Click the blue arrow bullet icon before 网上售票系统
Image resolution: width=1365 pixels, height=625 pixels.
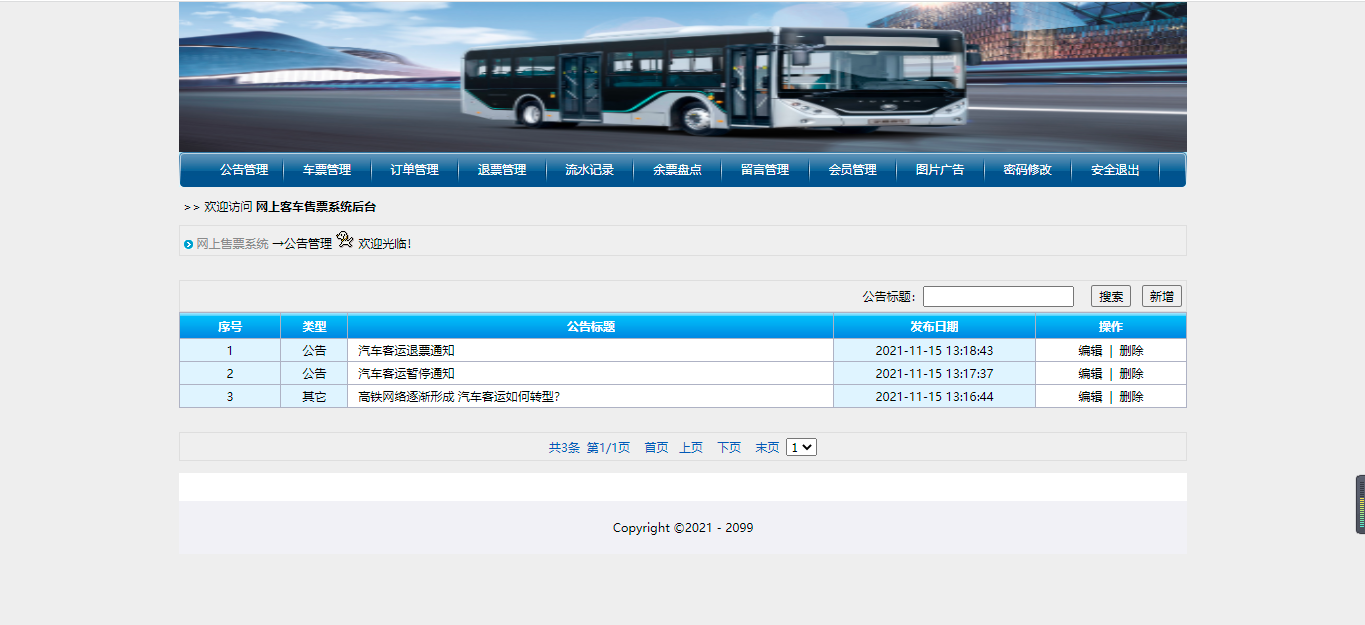point(188,245)
